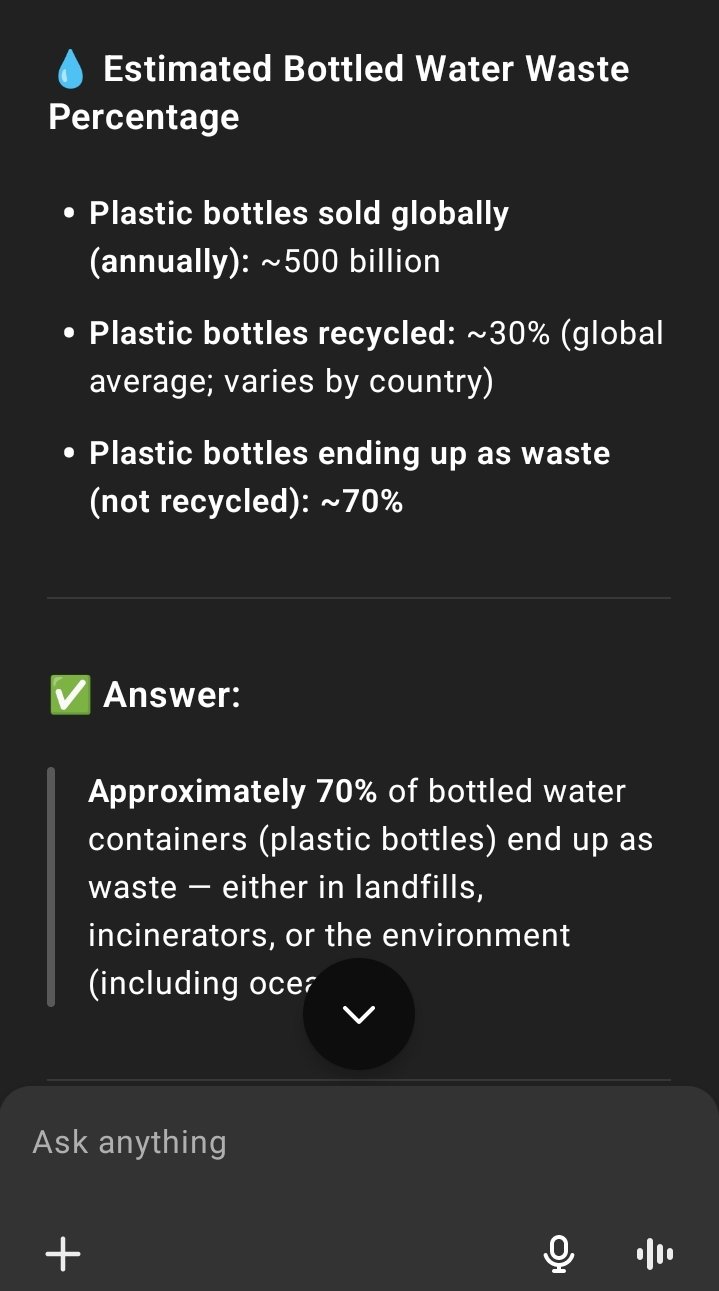
Task: Focus the Ask anything message field
Action: point(359,1142)
